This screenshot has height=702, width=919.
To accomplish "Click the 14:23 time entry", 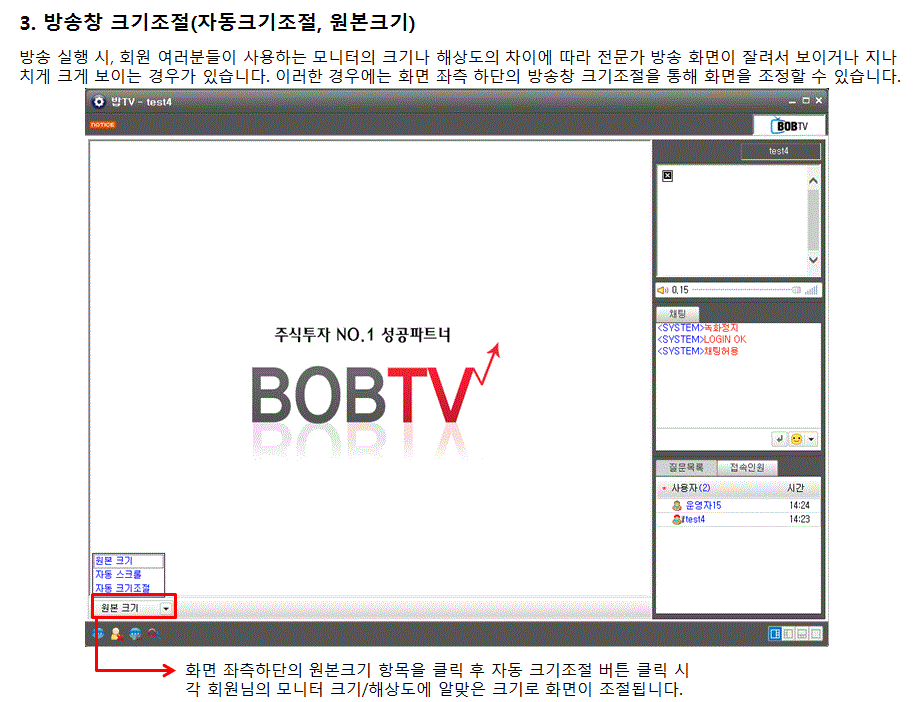I will click(799, 519).
